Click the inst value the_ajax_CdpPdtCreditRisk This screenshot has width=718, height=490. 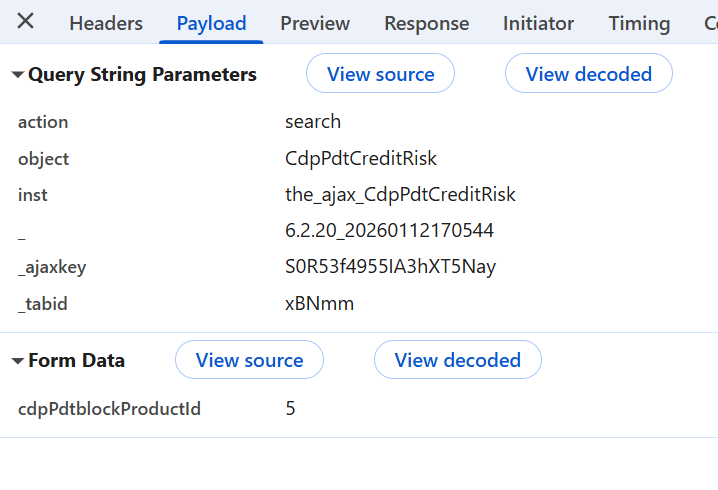click(400, 195)
